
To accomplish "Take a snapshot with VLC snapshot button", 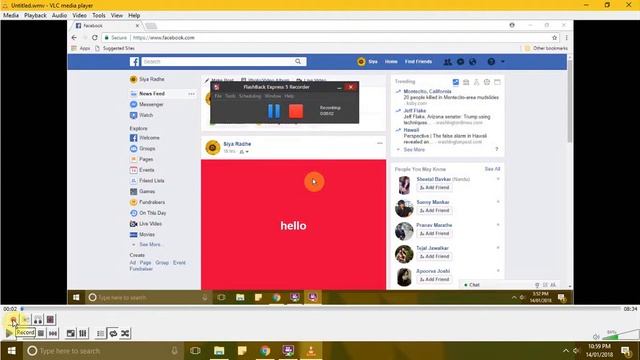I will coord(26,320).
